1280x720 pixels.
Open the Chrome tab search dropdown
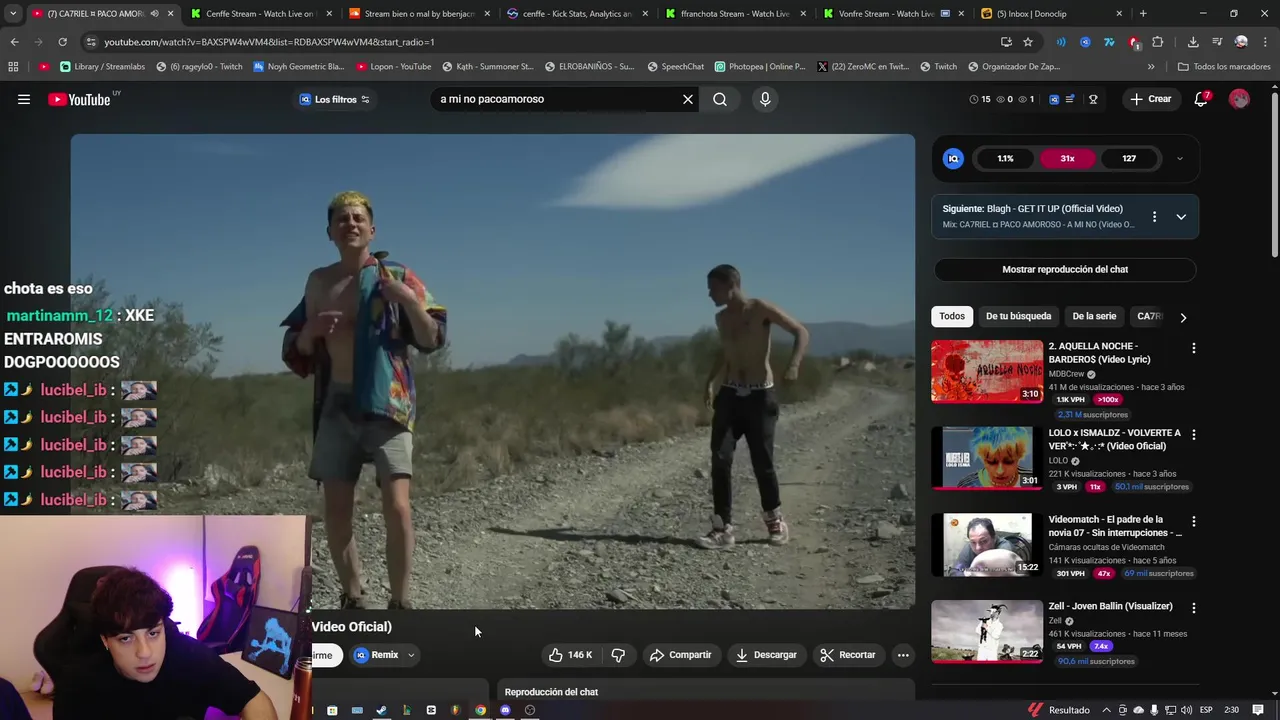pyautogui.click(x=12, y=14)
